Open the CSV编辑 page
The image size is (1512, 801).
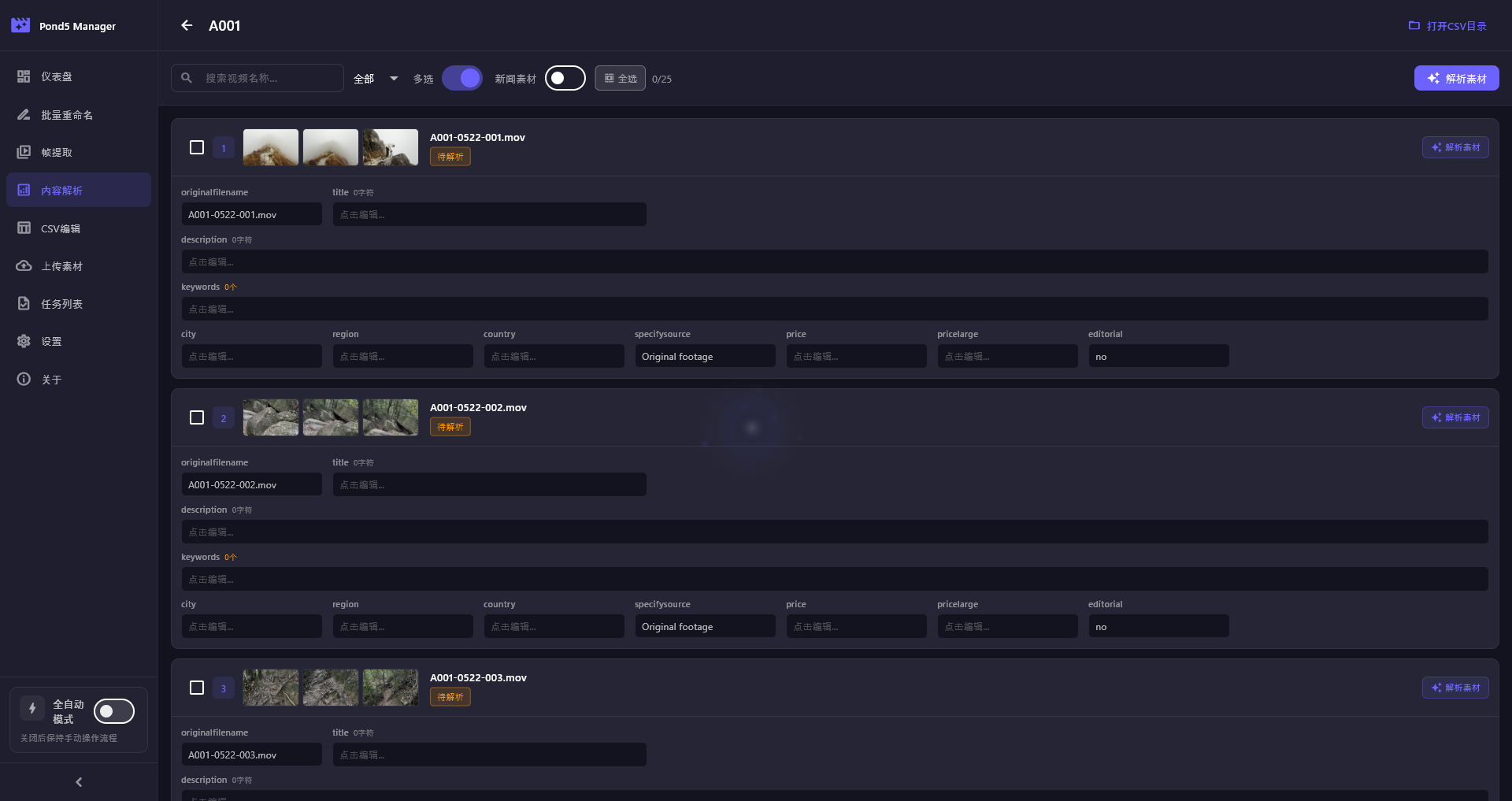point(79,228)
